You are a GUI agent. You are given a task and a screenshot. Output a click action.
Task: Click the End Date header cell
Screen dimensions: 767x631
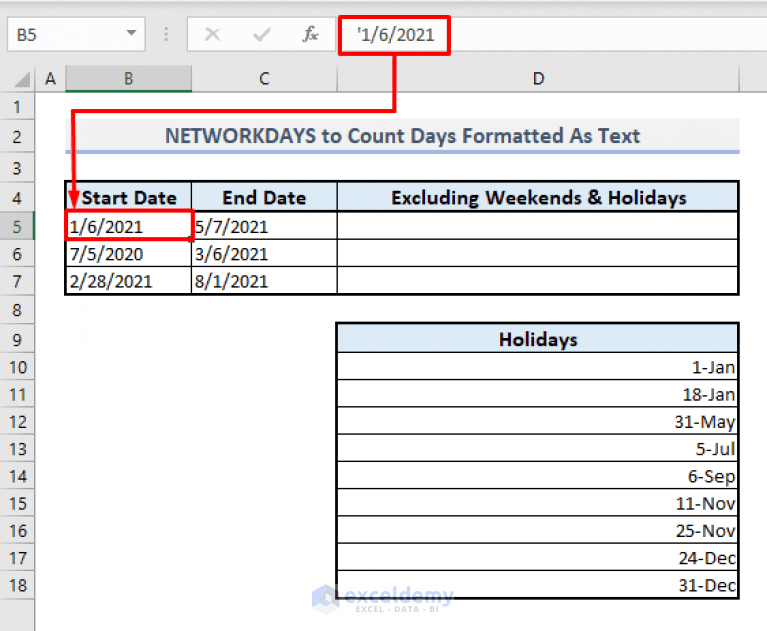click(264, 197)
